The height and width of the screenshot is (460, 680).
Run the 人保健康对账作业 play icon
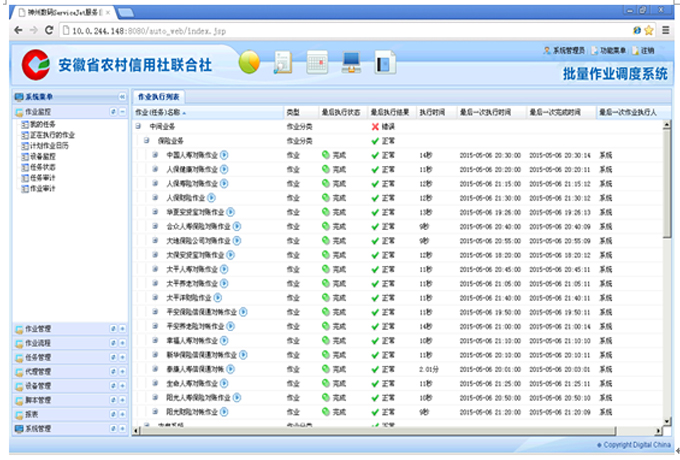click(224, 170)
